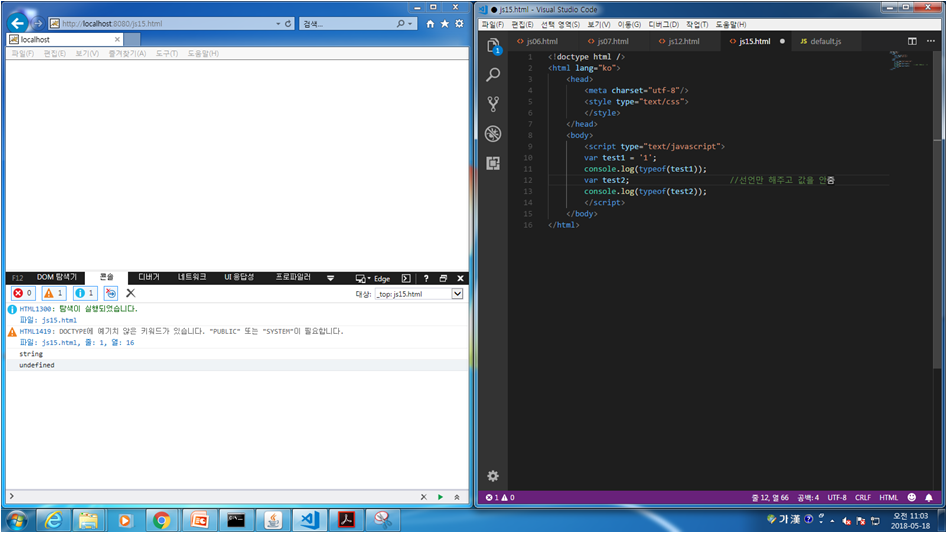Open VS Code 보기(V) menu
The width and height of the screenshot is (947, 533).
tap(599, 25)
